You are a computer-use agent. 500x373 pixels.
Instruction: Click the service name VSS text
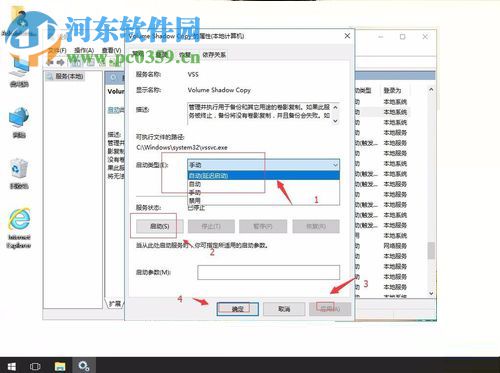pos(193,74)
